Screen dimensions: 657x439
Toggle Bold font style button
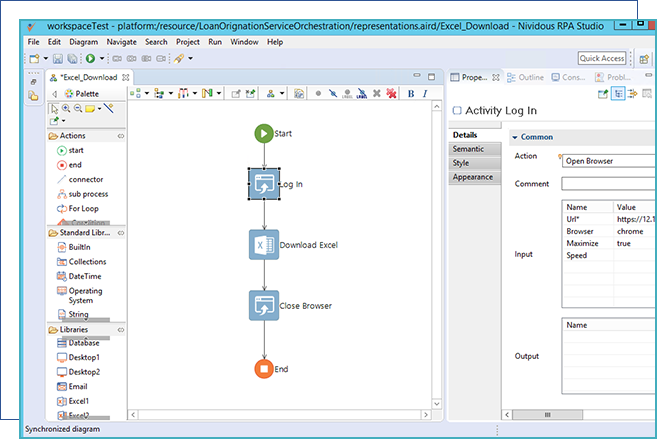411,94
